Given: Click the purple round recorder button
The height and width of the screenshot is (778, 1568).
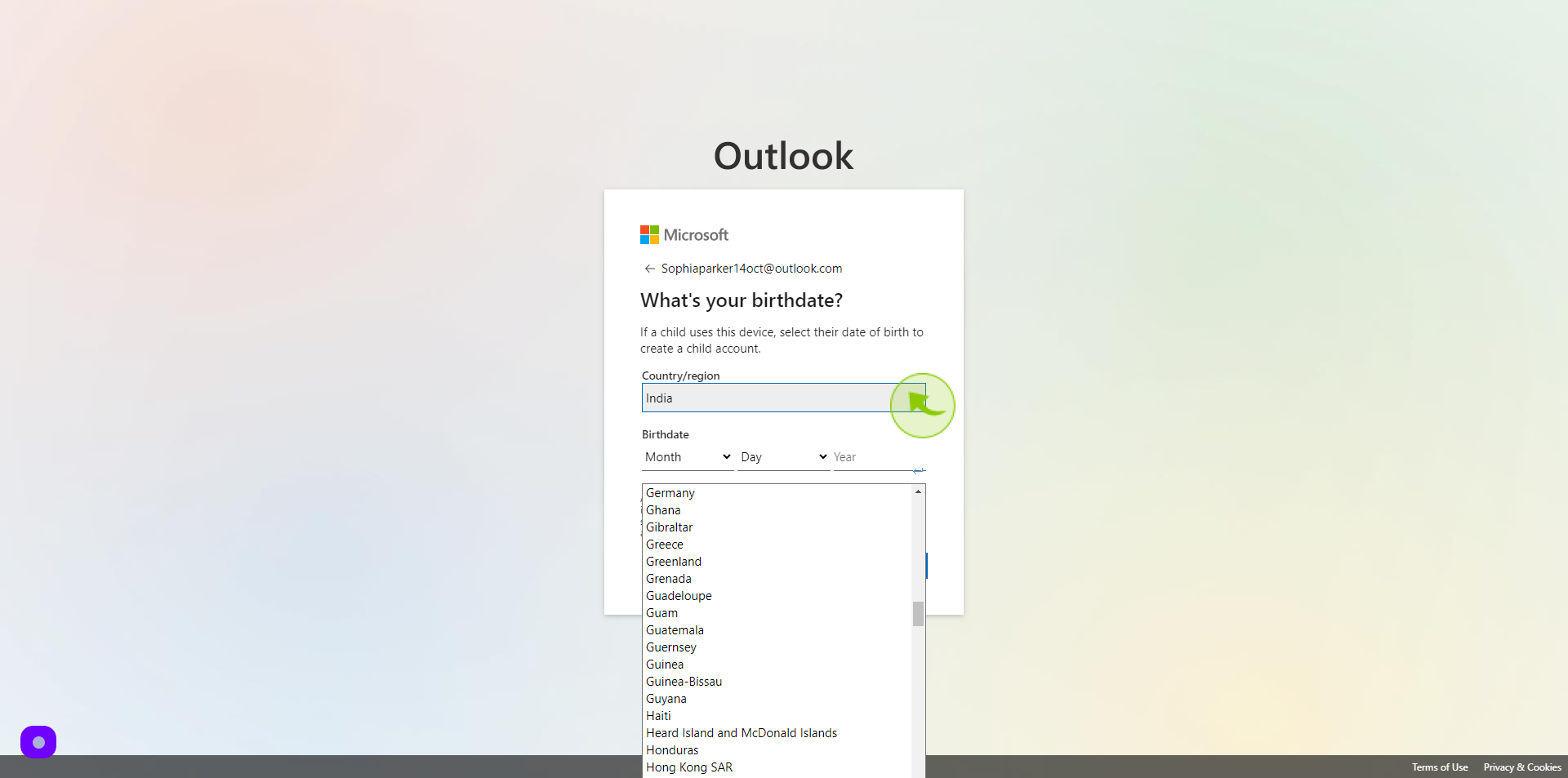Looking at the screenshot, I should point(38,742).
